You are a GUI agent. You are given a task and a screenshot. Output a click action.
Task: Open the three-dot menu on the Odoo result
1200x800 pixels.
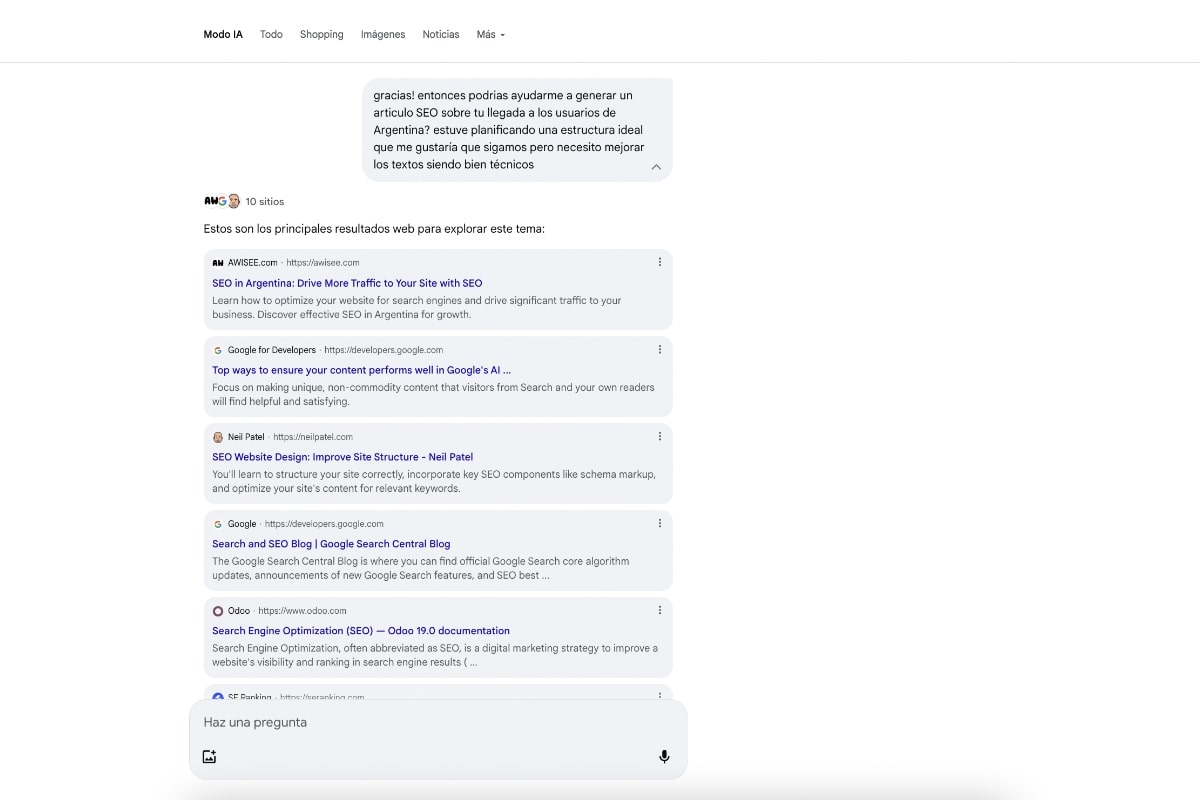659,609
